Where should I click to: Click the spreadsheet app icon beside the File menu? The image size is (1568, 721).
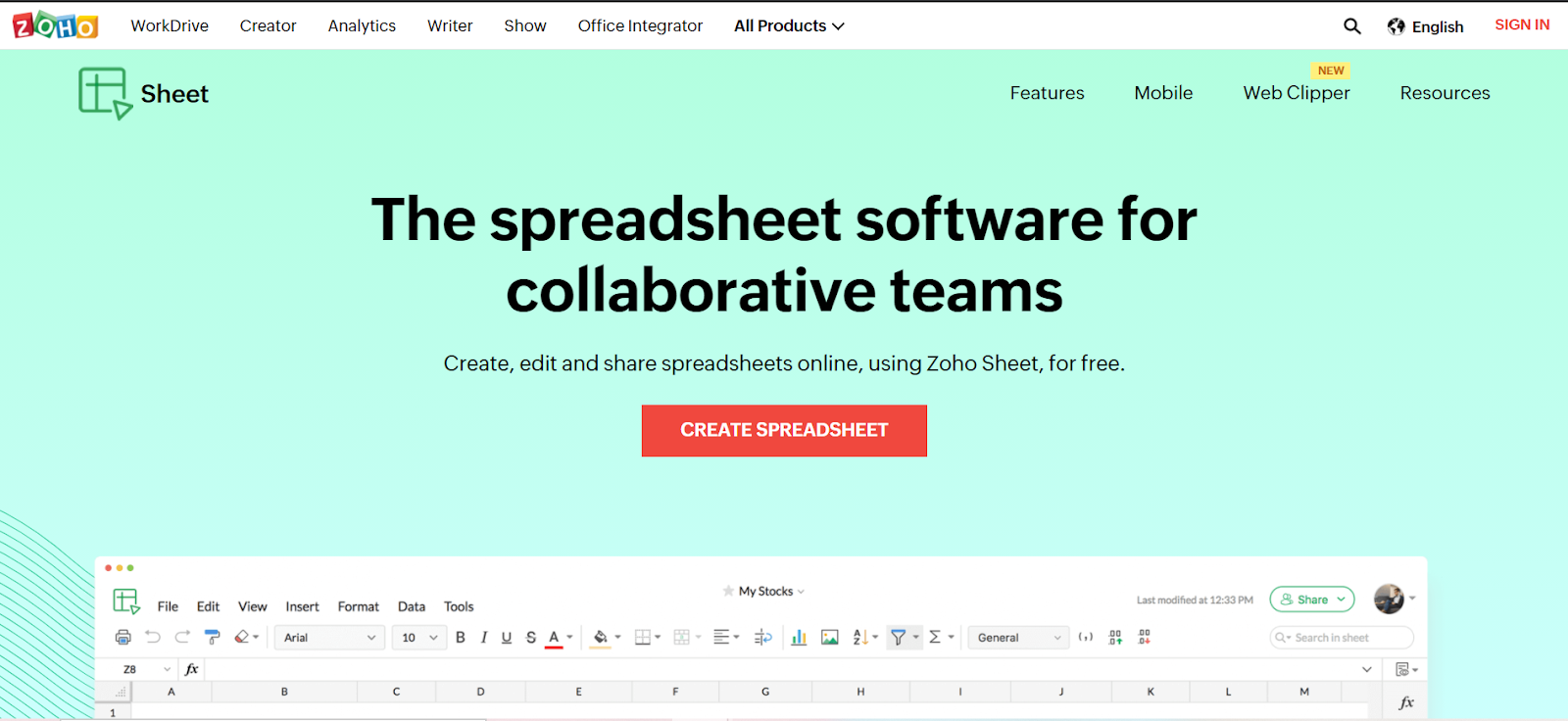point(126,601)
